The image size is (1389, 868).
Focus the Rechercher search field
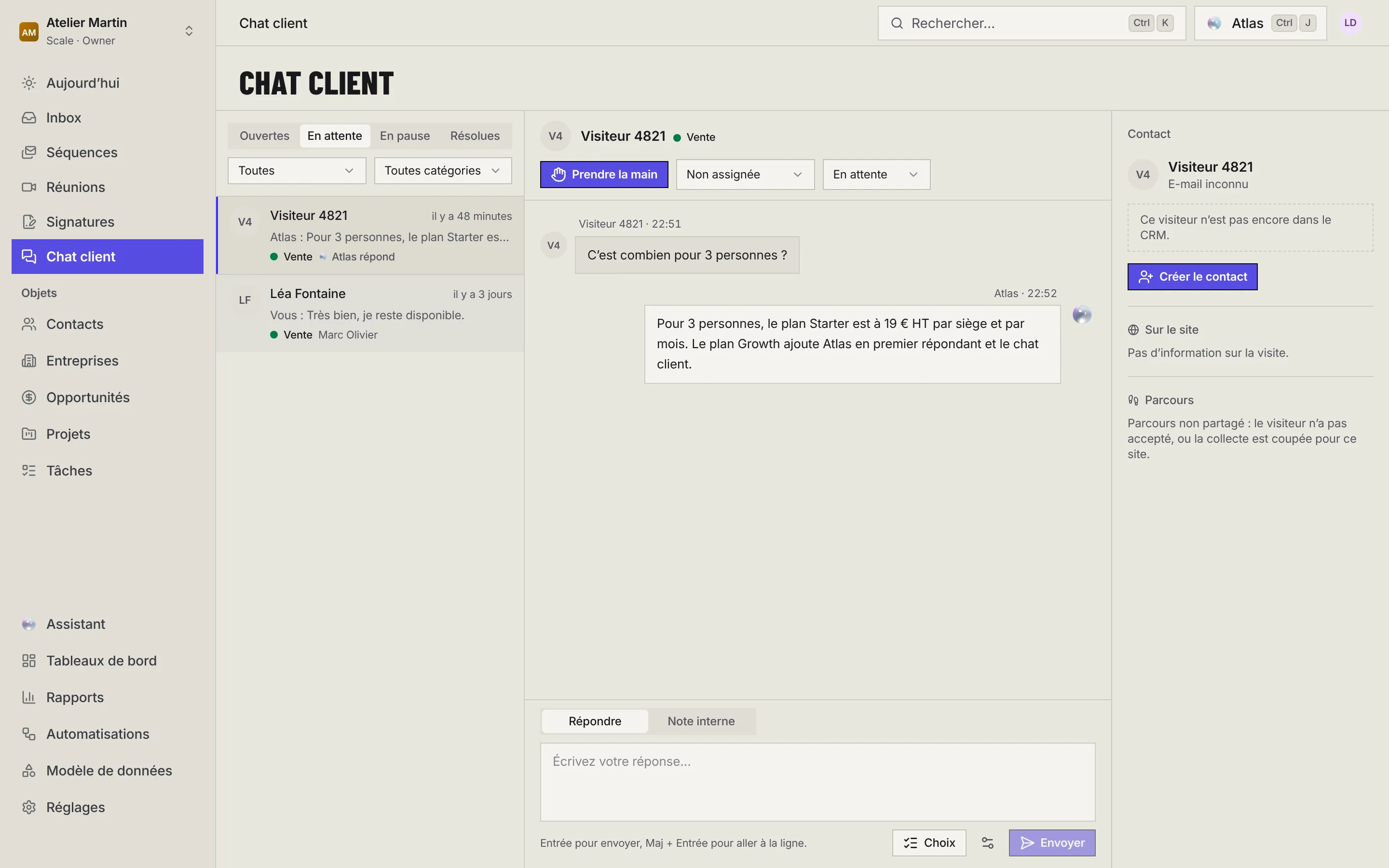tap(1032, 23)
